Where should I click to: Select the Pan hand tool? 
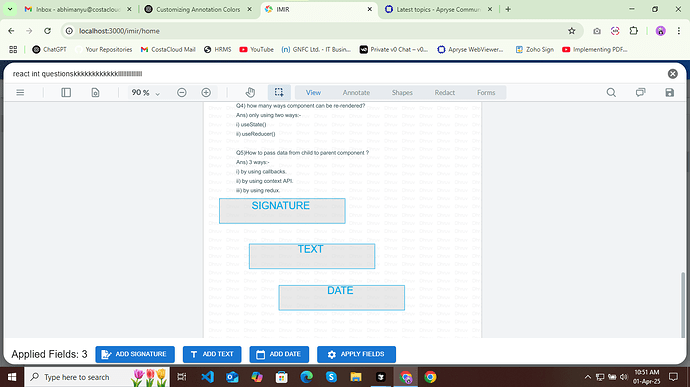click(x=250, y=92)
